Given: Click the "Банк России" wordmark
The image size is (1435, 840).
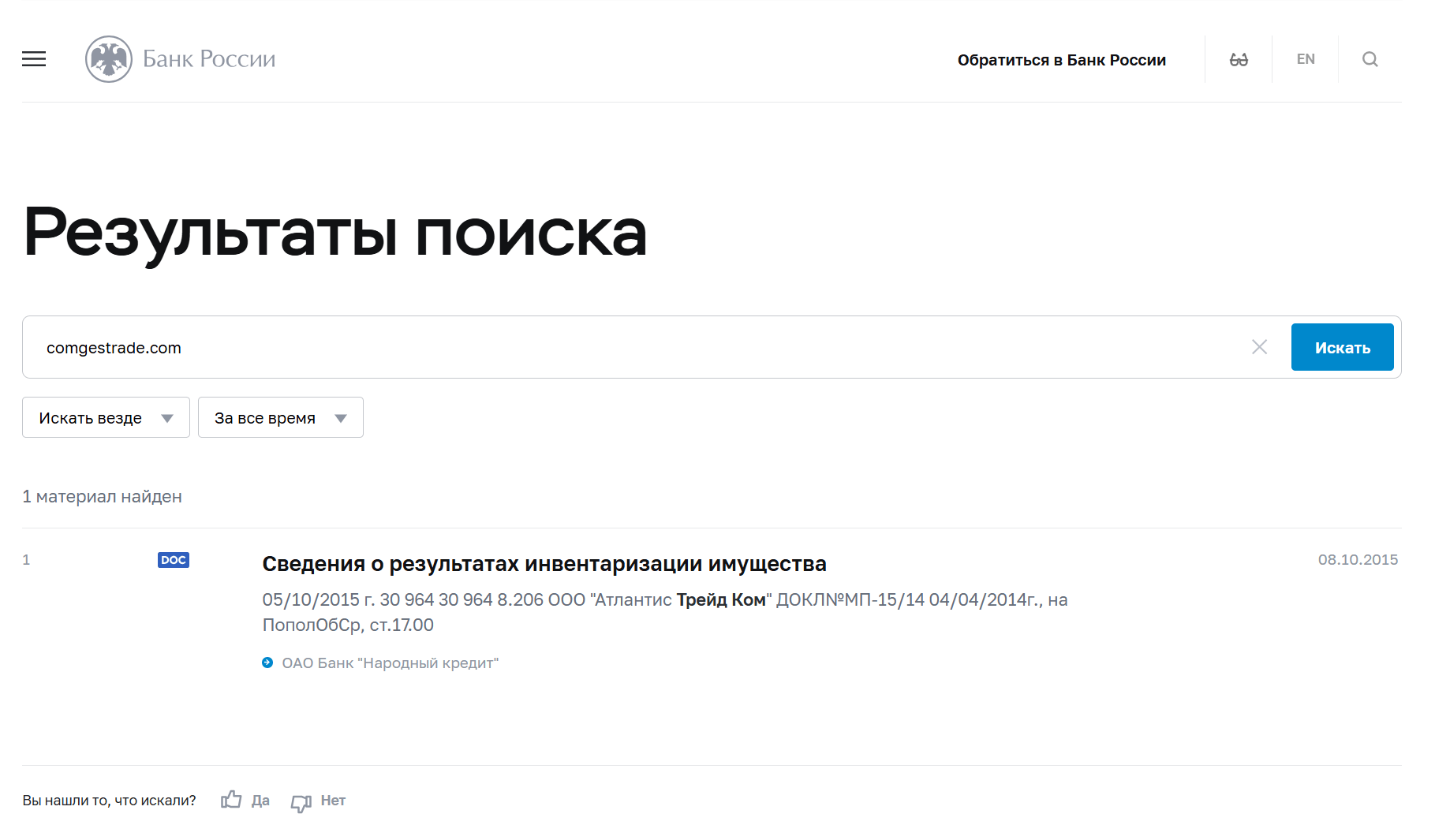Looking at the screenshot, I should point(209,59).
